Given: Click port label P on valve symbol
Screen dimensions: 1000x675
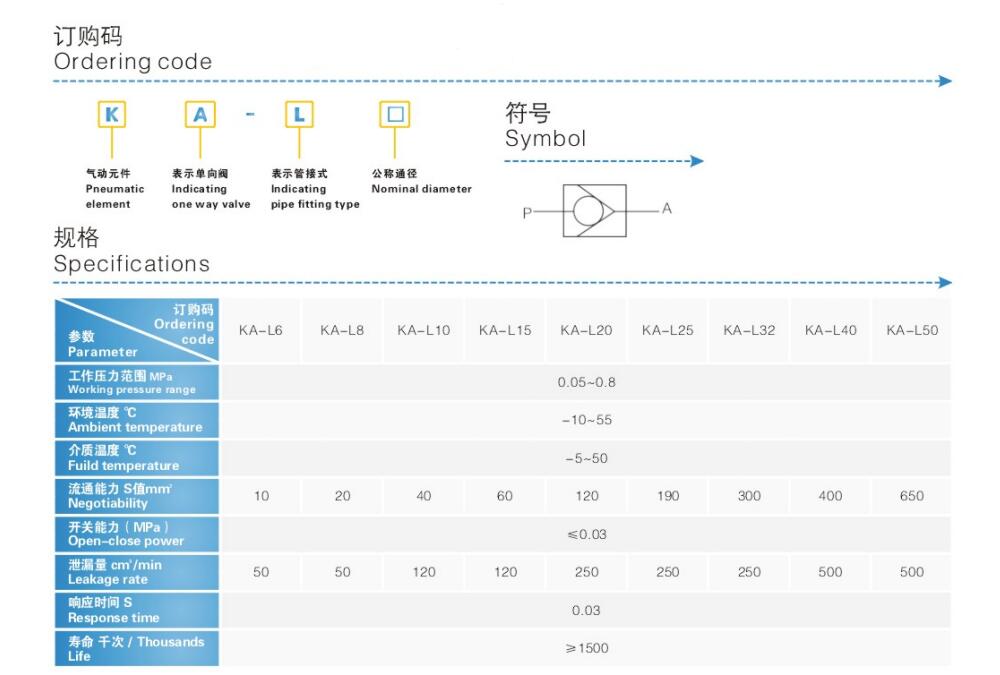Looking at the screenshot, I should [527, 212].
